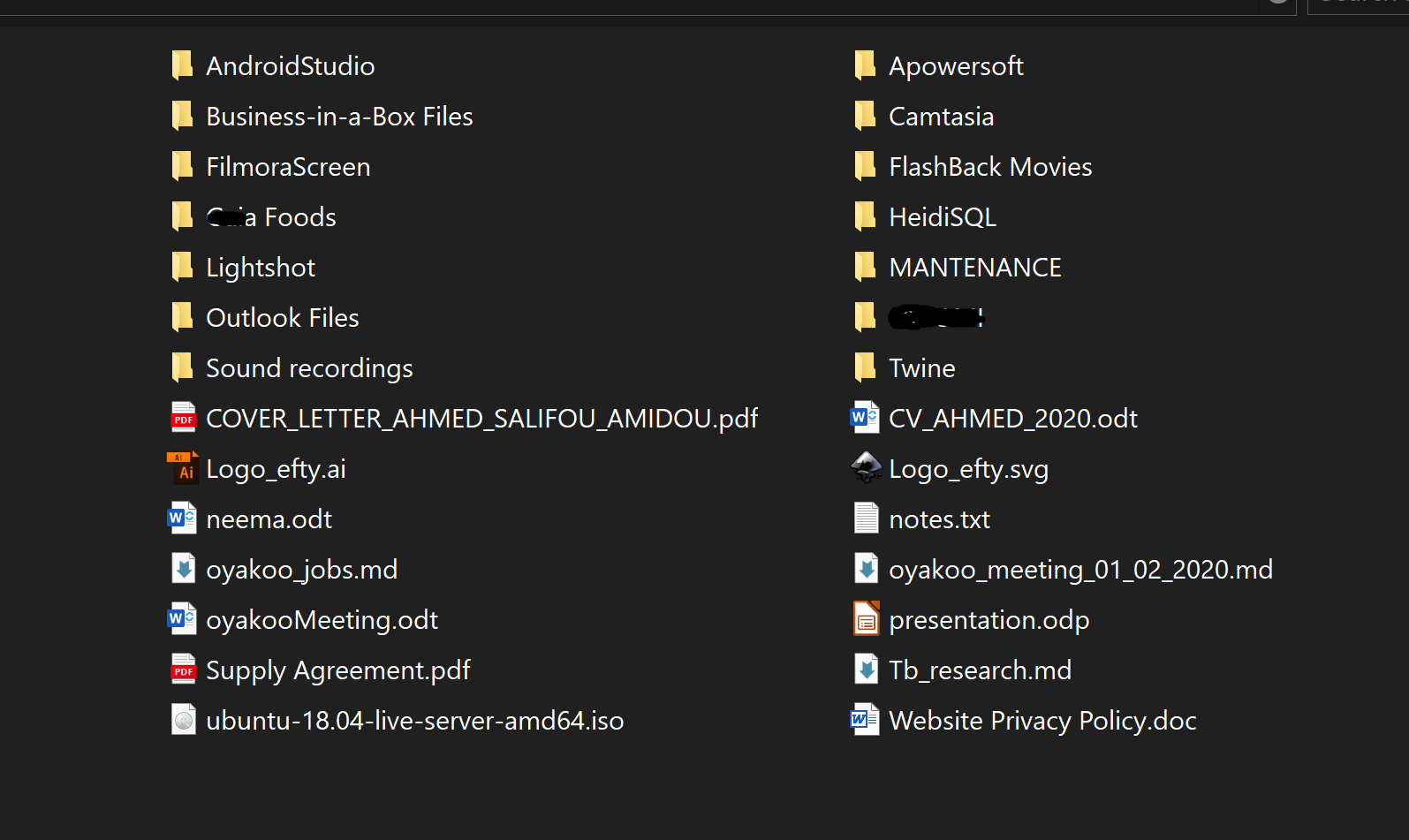Select the oyakooMeeting.odt document icon

point(182,619)
